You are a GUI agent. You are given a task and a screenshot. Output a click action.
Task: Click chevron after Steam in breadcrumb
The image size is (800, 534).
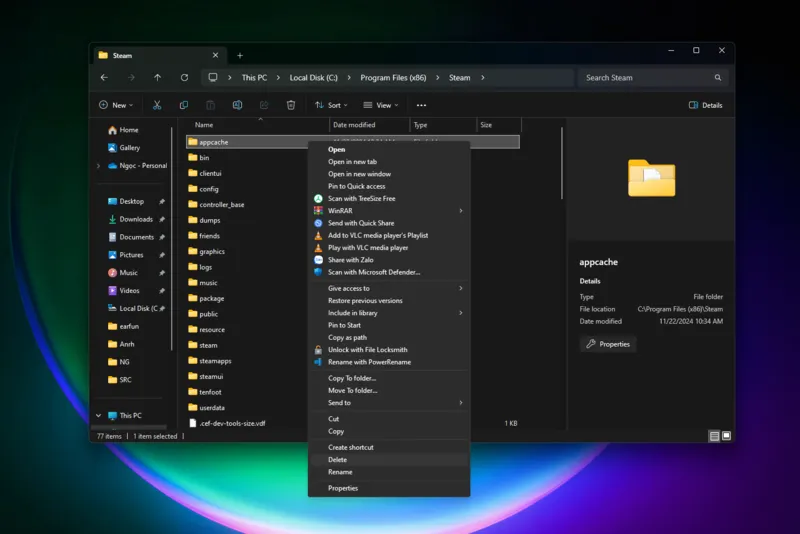click(483, 78)
